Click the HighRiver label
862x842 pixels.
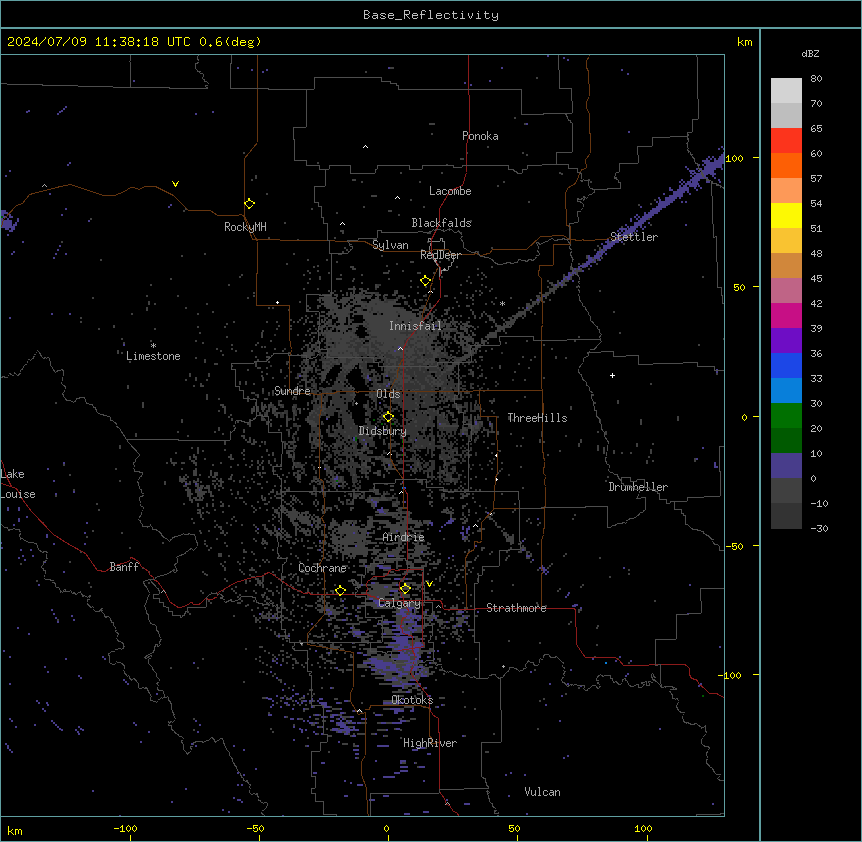pos(430,743)
